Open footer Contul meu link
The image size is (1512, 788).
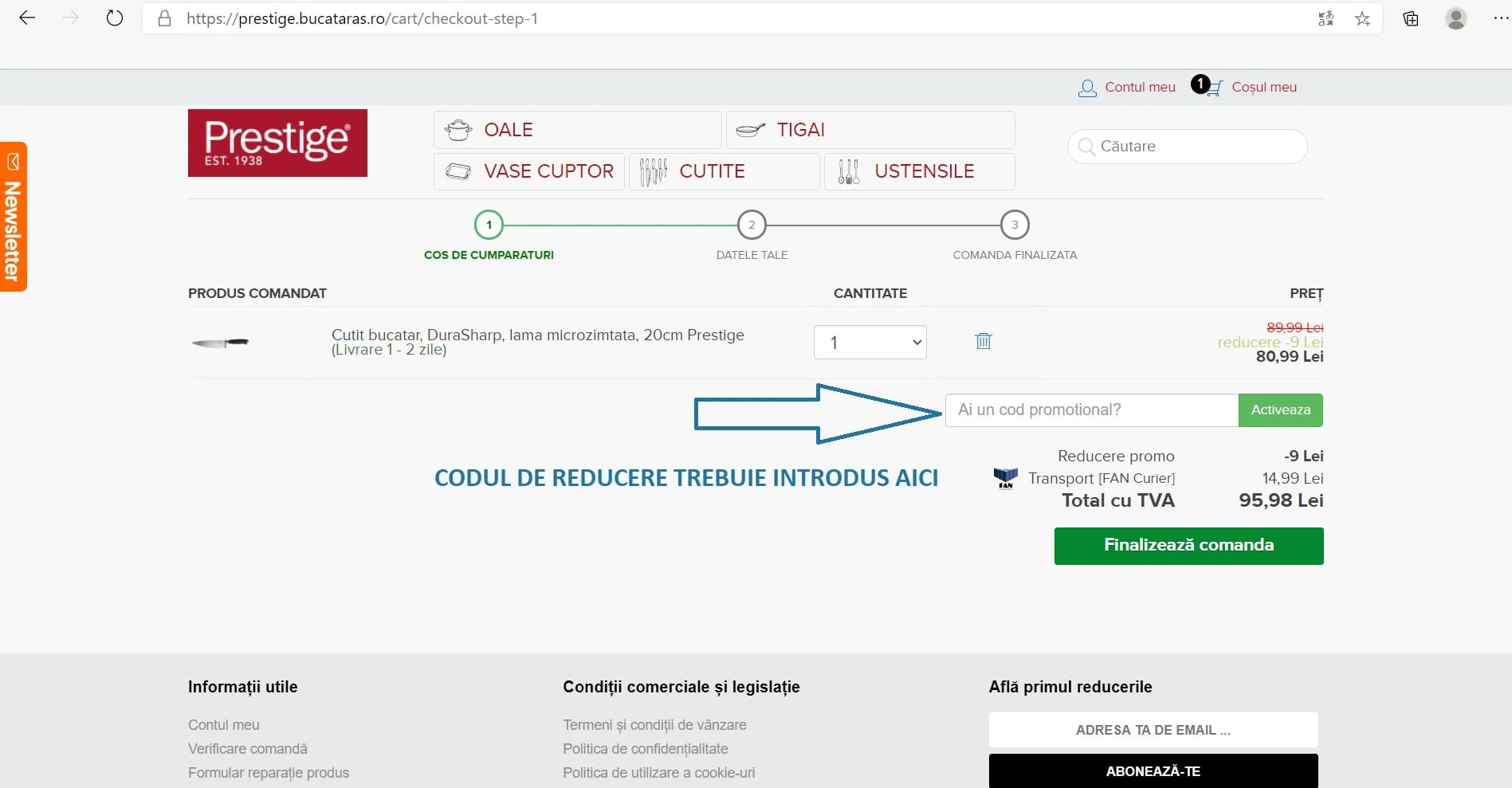click(x=224, y=725)
